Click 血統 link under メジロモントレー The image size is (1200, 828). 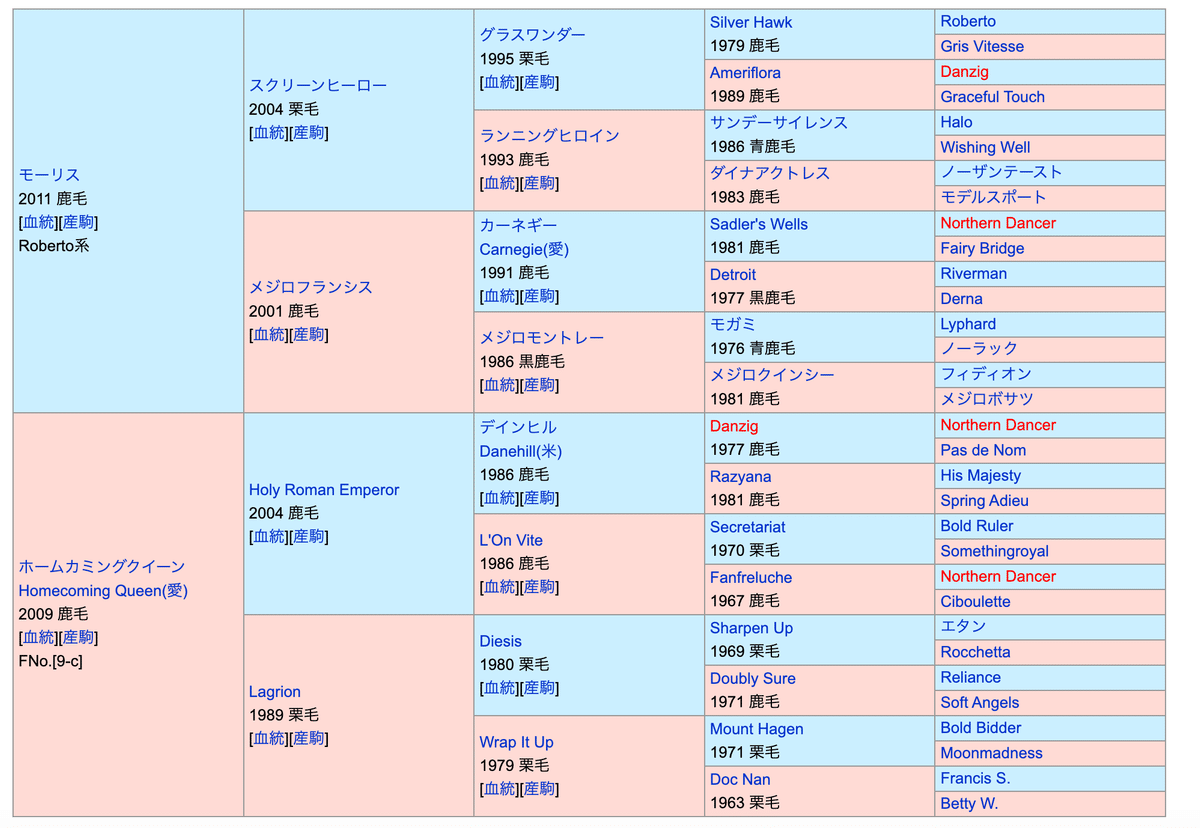tap(500, 385)
